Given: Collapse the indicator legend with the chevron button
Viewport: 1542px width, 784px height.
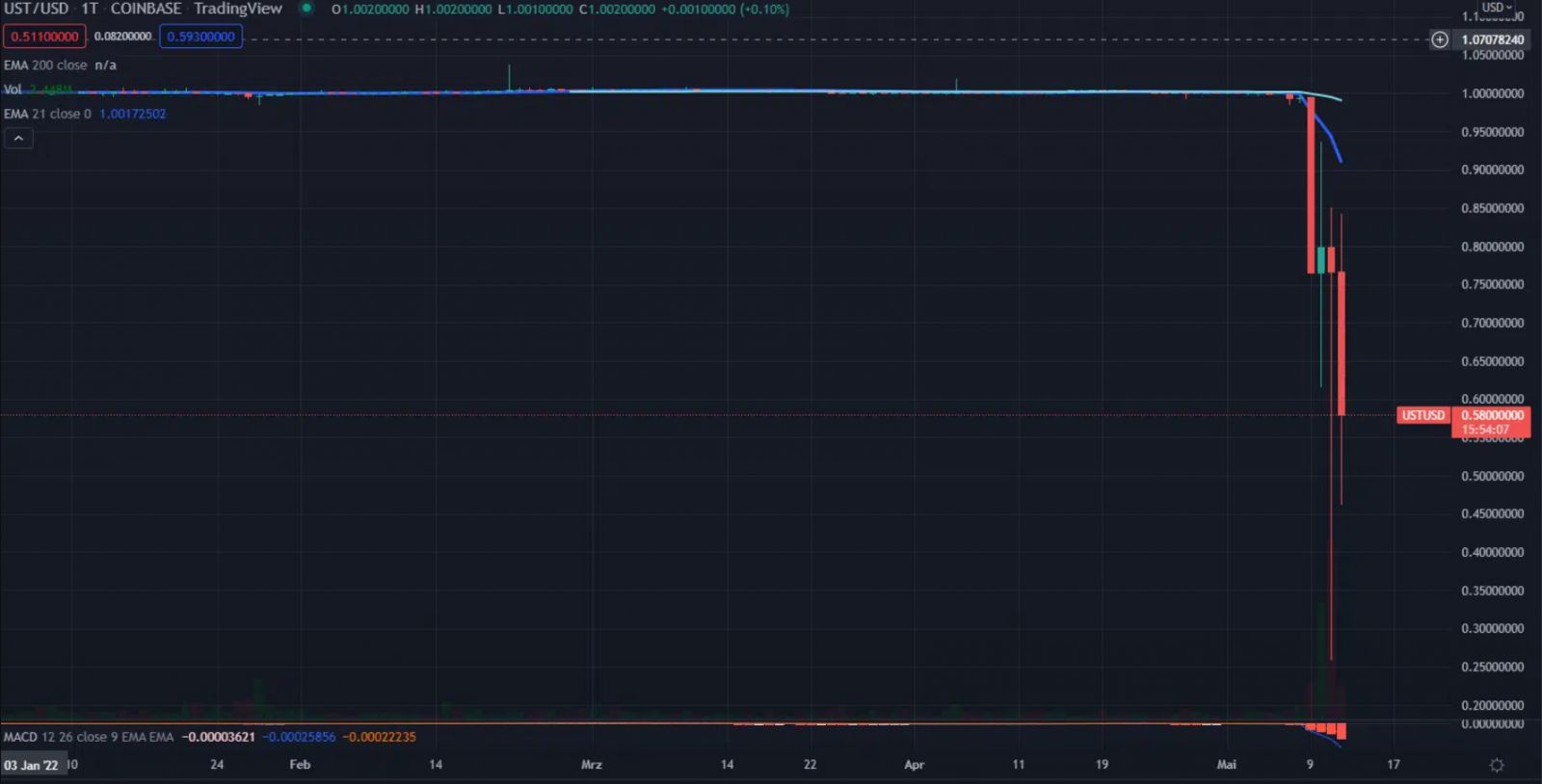Looking at the screenshot, I should tap(18, 139).
